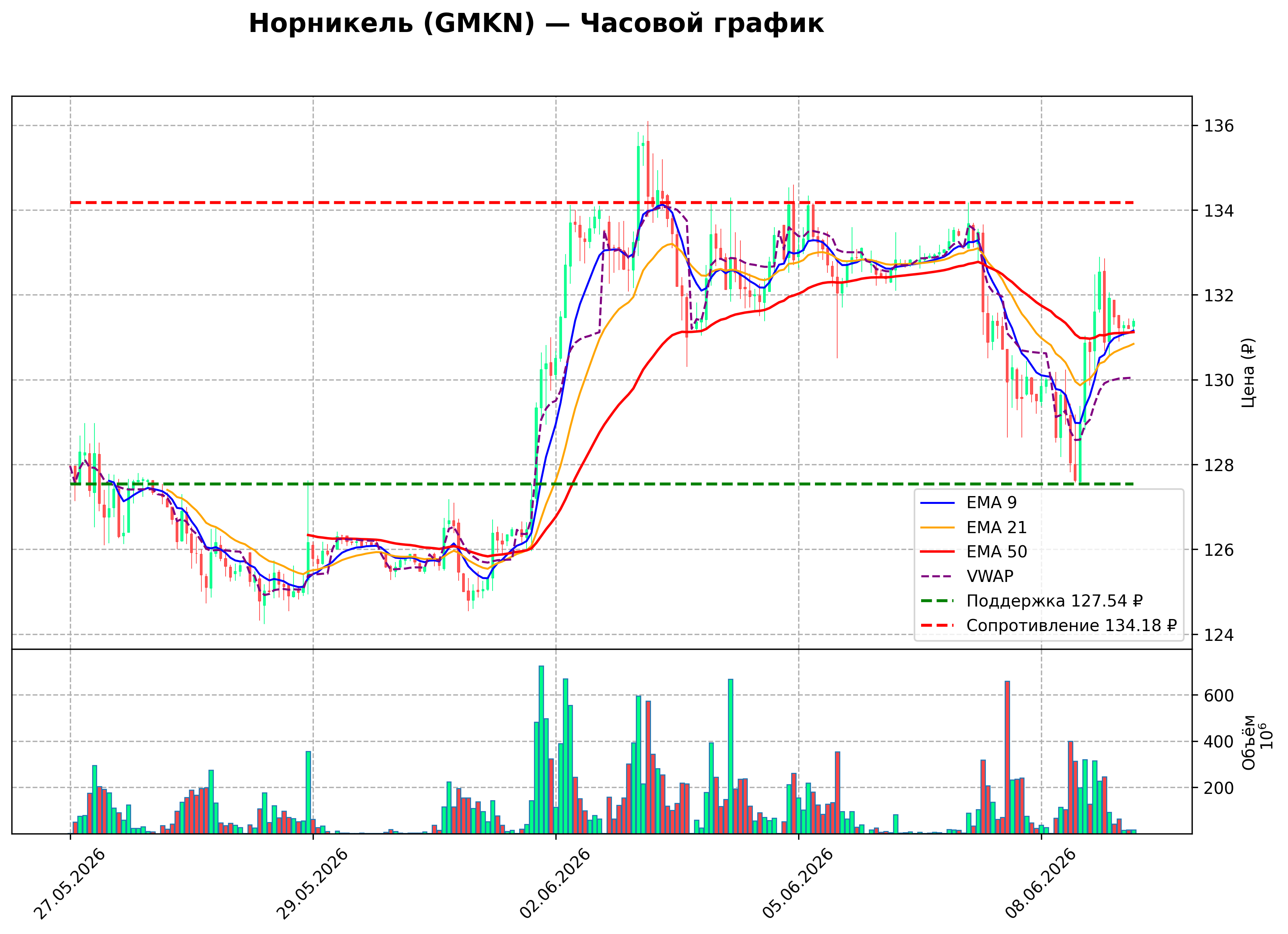
Task: Select the VWAP legend entry
Action: click(x=967, y=576)
